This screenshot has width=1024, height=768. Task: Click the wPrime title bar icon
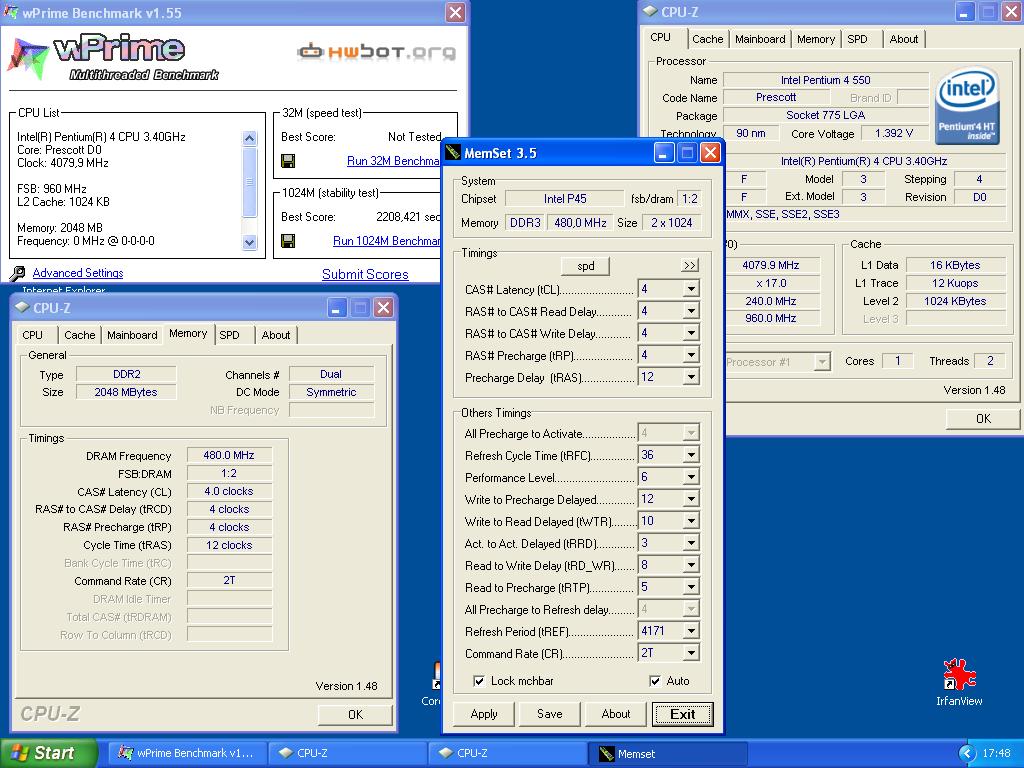[x=11, y=12]
